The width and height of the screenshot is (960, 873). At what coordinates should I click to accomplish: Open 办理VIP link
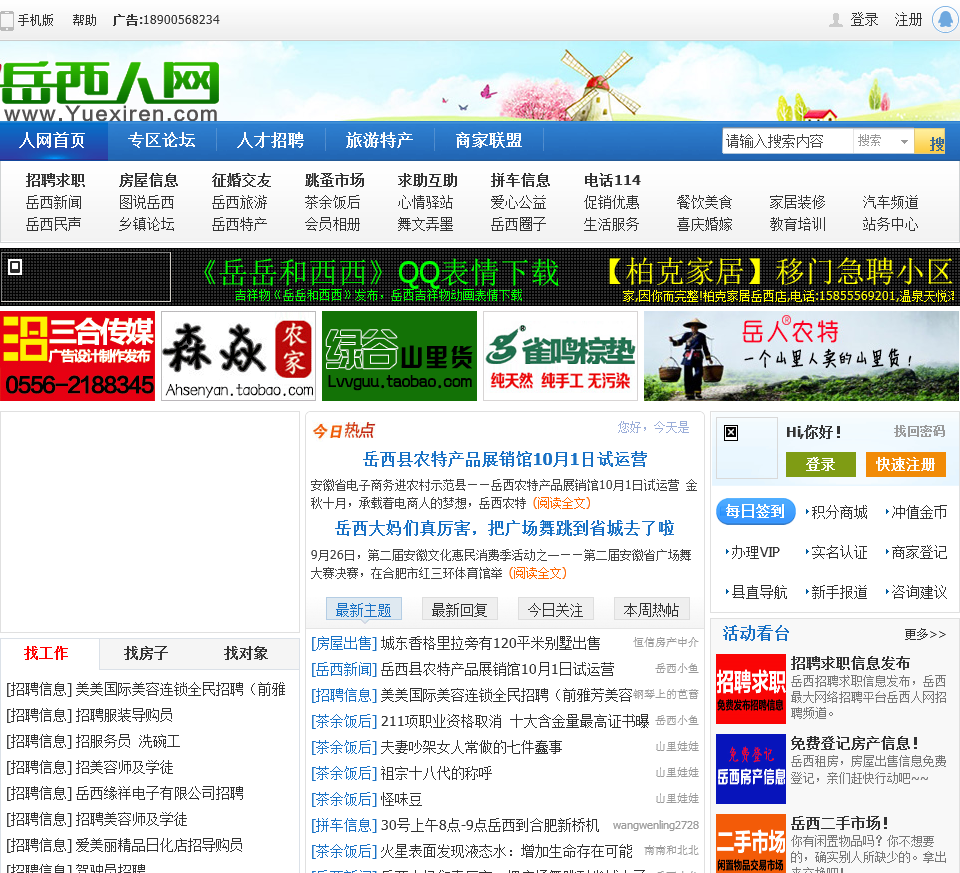pyautogui.click(x=756, y=553)
